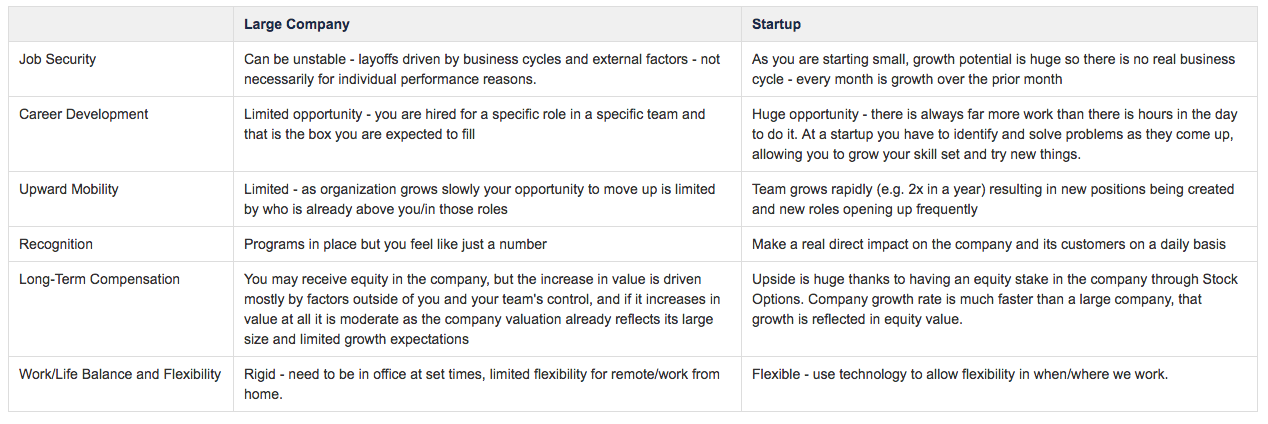Click Startup "Upside is huge" compensation cell
Screen dimensions: 1268x424
point(993,299)
